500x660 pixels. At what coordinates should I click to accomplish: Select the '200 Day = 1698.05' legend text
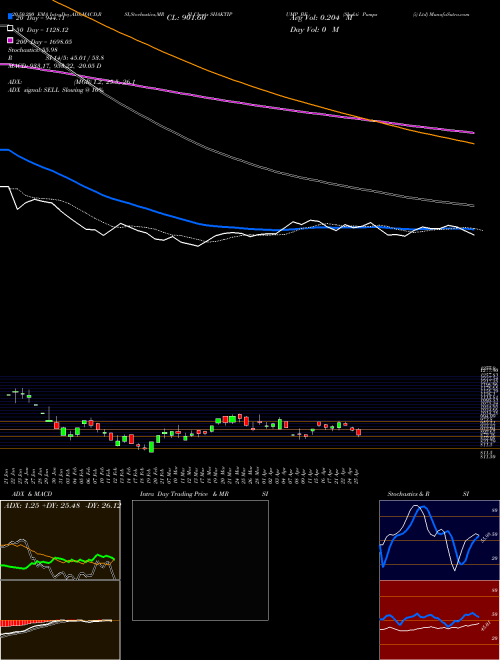coord(44,42)
